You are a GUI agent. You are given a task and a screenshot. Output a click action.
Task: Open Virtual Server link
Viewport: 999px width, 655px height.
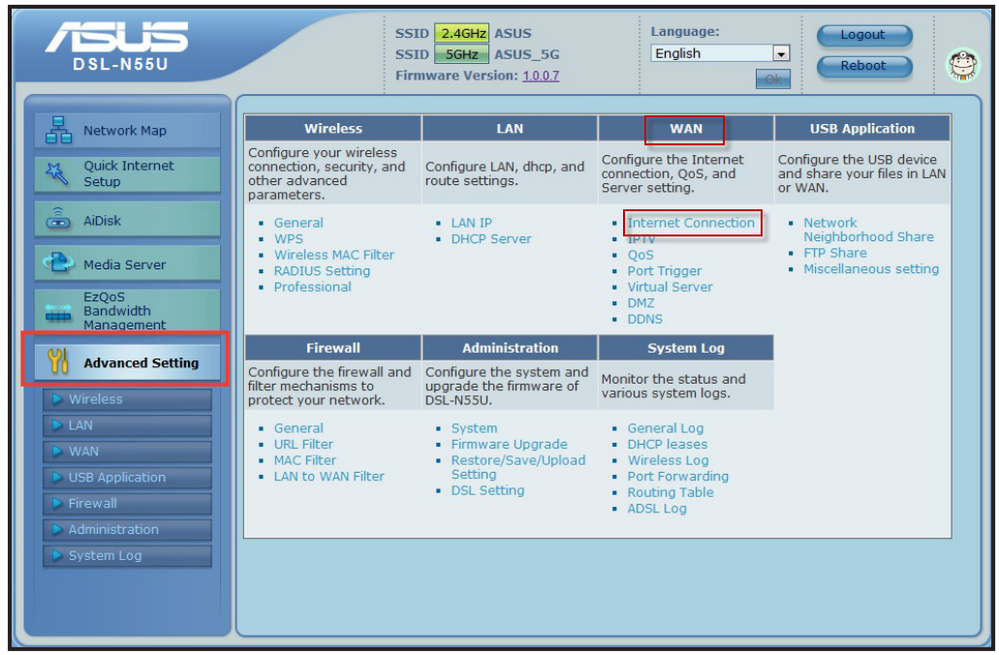(x=670, y=287)
